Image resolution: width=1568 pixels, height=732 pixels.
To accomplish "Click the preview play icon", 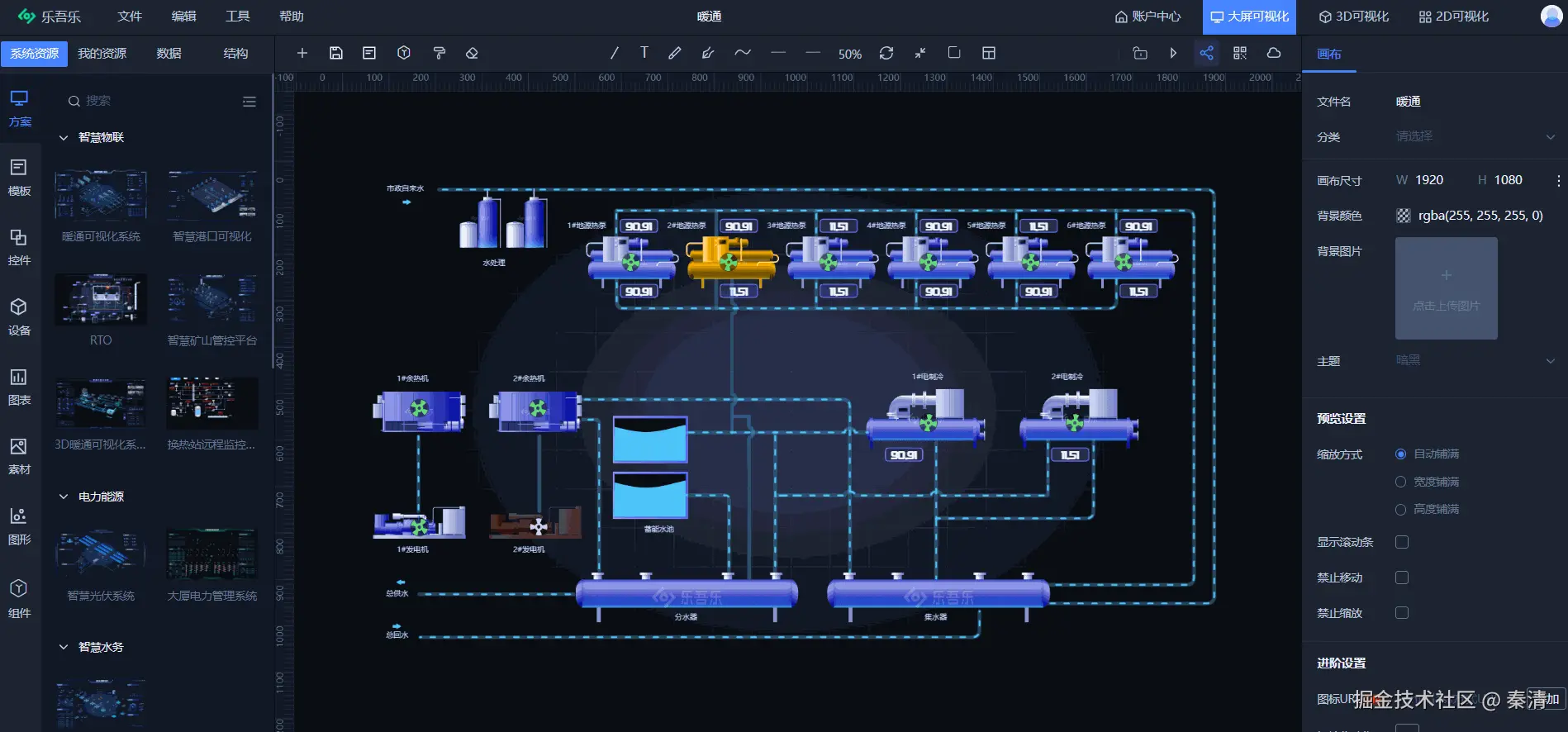I will point(1173,53).
